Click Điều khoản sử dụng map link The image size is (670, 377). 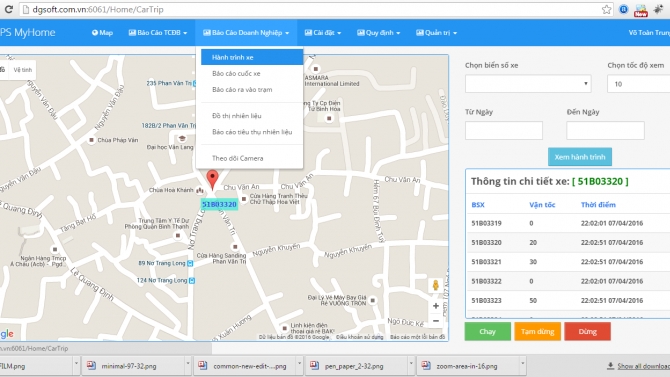(x=359, y=337)
